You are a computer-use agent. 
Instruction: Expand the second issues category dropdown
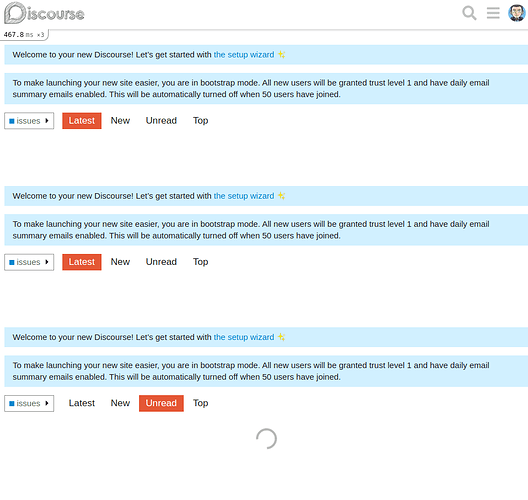point(29,262)
